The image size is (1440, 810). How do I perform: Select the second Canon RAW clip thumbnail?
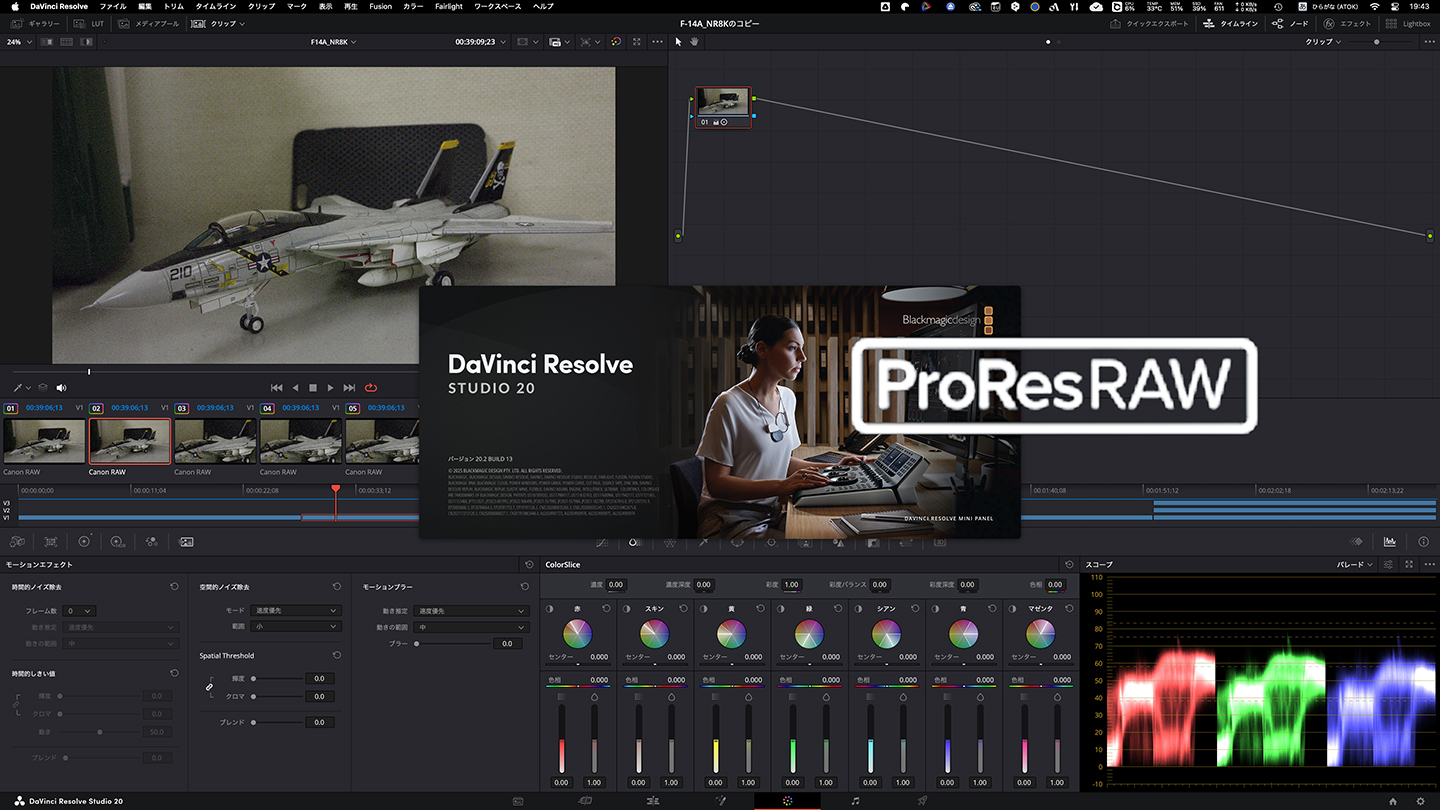point(128,440)
